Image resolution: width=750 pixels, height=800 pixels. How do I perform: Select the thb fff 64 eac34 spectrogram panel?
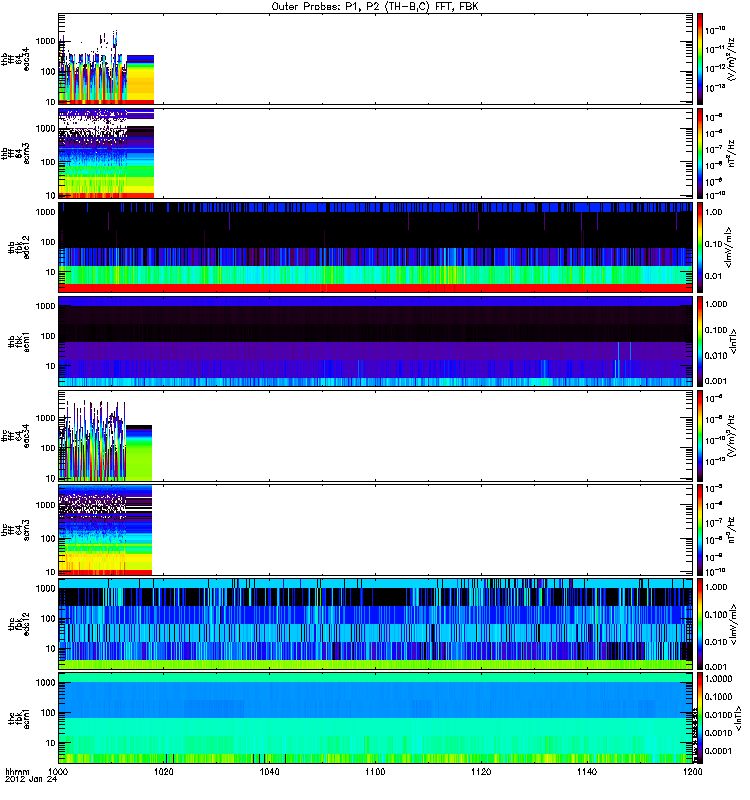click(x=376, y=59)
